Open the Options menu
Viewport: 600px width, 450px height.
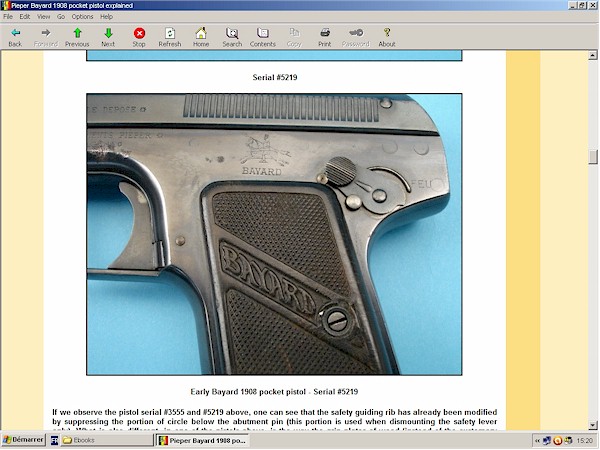tap(82, 16)
